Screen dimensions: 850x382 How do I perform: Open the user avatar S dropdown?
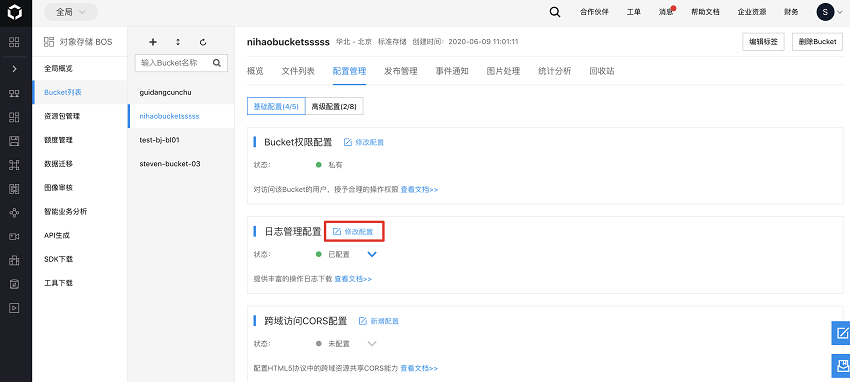coord(830,12)
